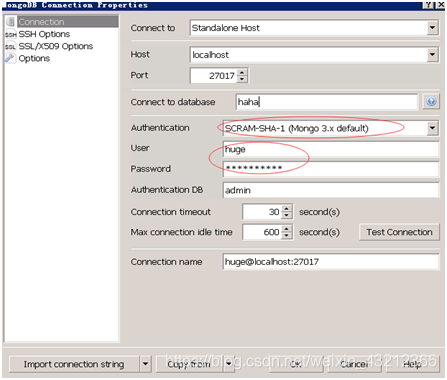Click the Standalone Host combo box text
This screenshot has height=380, width=447.
point(226,28)
